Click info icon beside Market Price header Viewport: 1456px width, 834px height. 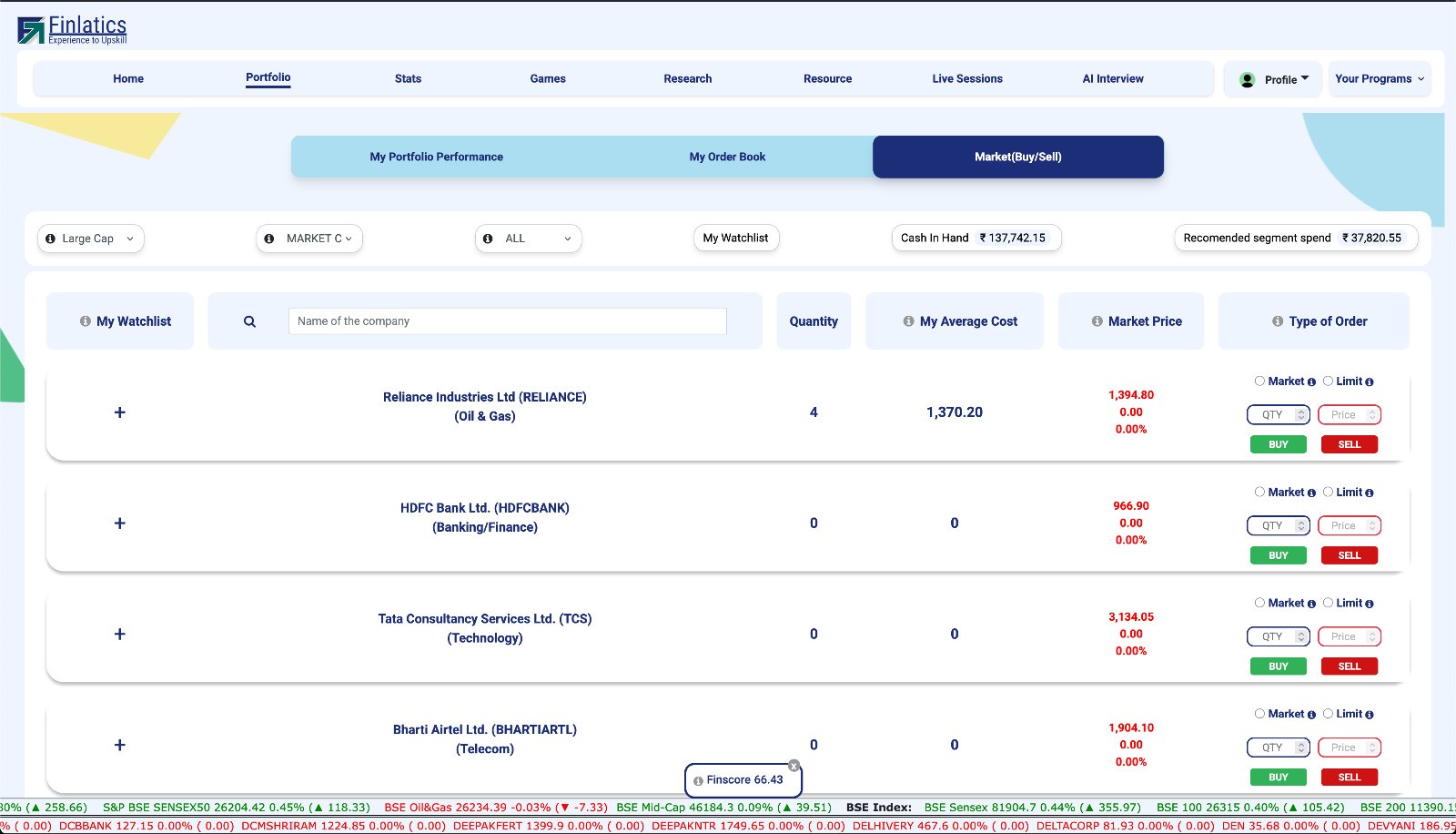[x=1097, y=321]
